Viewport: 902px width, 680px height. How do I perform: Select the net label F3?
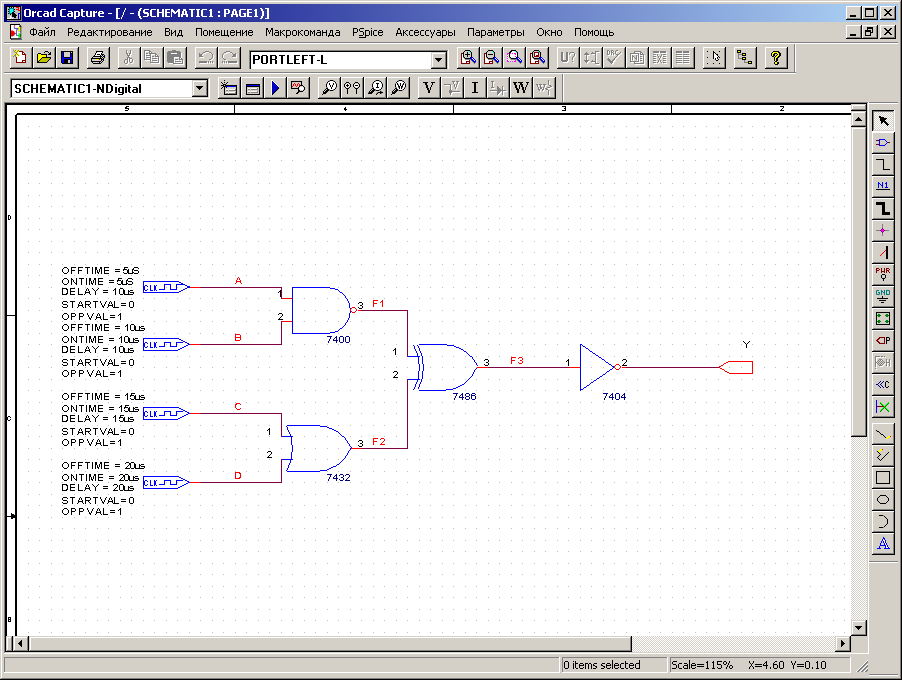(517, 361)
